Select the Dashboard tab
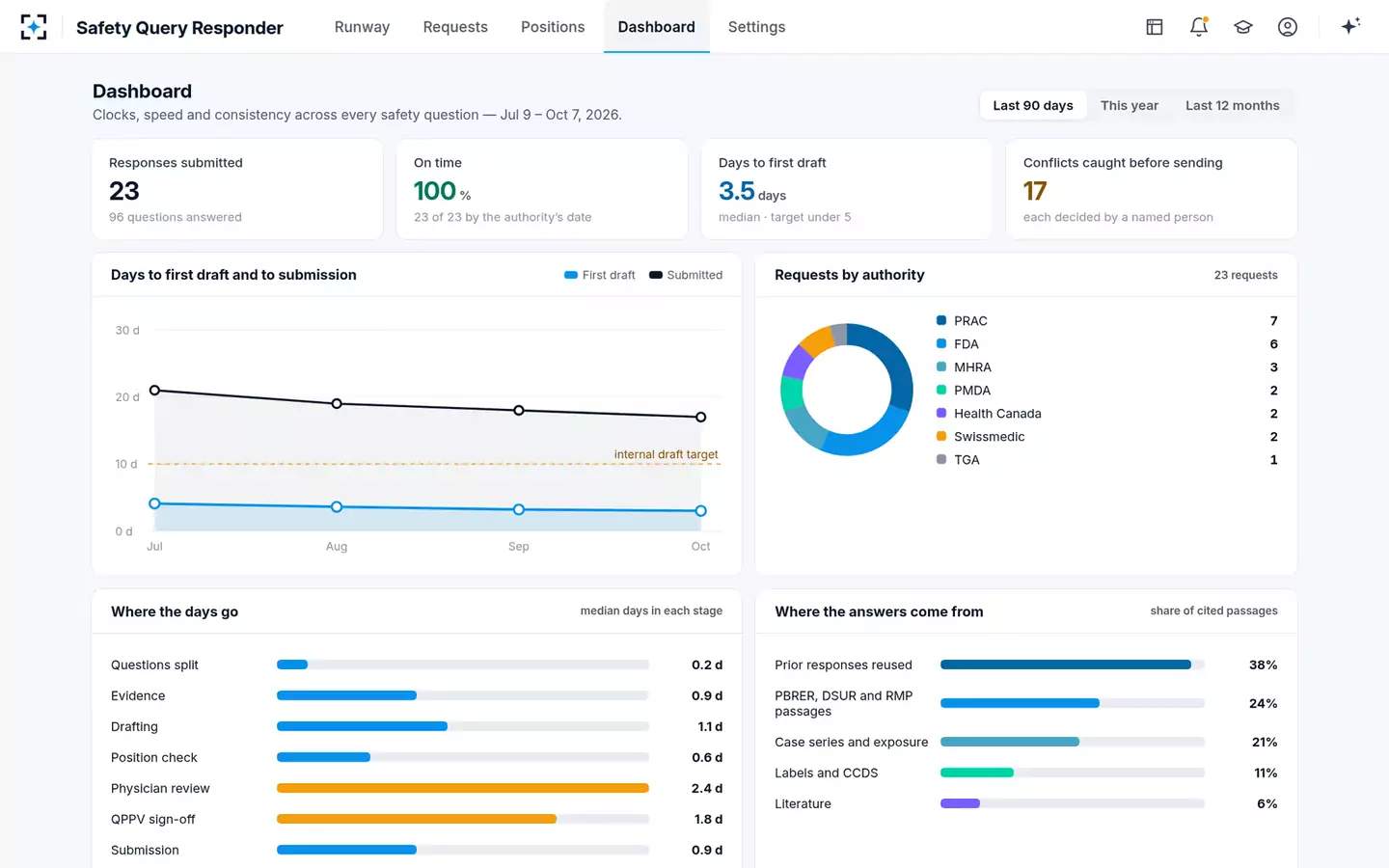The width and height of the screenshot is (1389, 868). (x=657, y=27)
